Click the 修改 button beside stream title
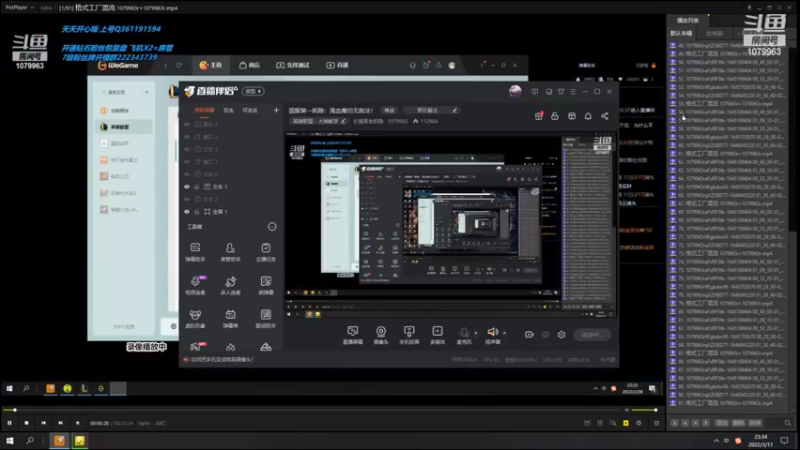Image resolution: width=800 pixels, height=450 pixels. tap(389, 110)
